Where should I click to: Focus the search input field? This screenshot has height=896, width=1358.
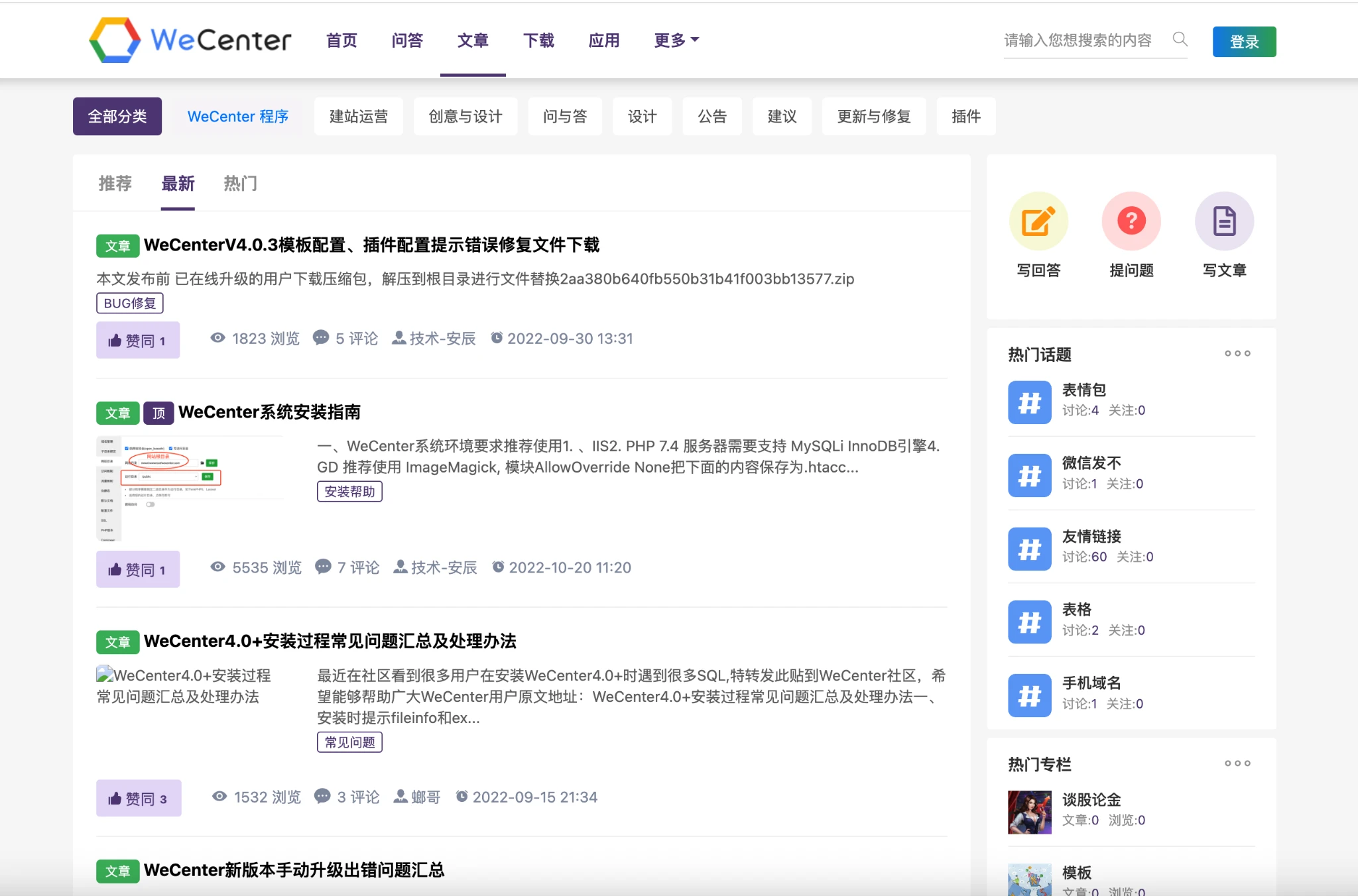click(x=1085, y=40)
